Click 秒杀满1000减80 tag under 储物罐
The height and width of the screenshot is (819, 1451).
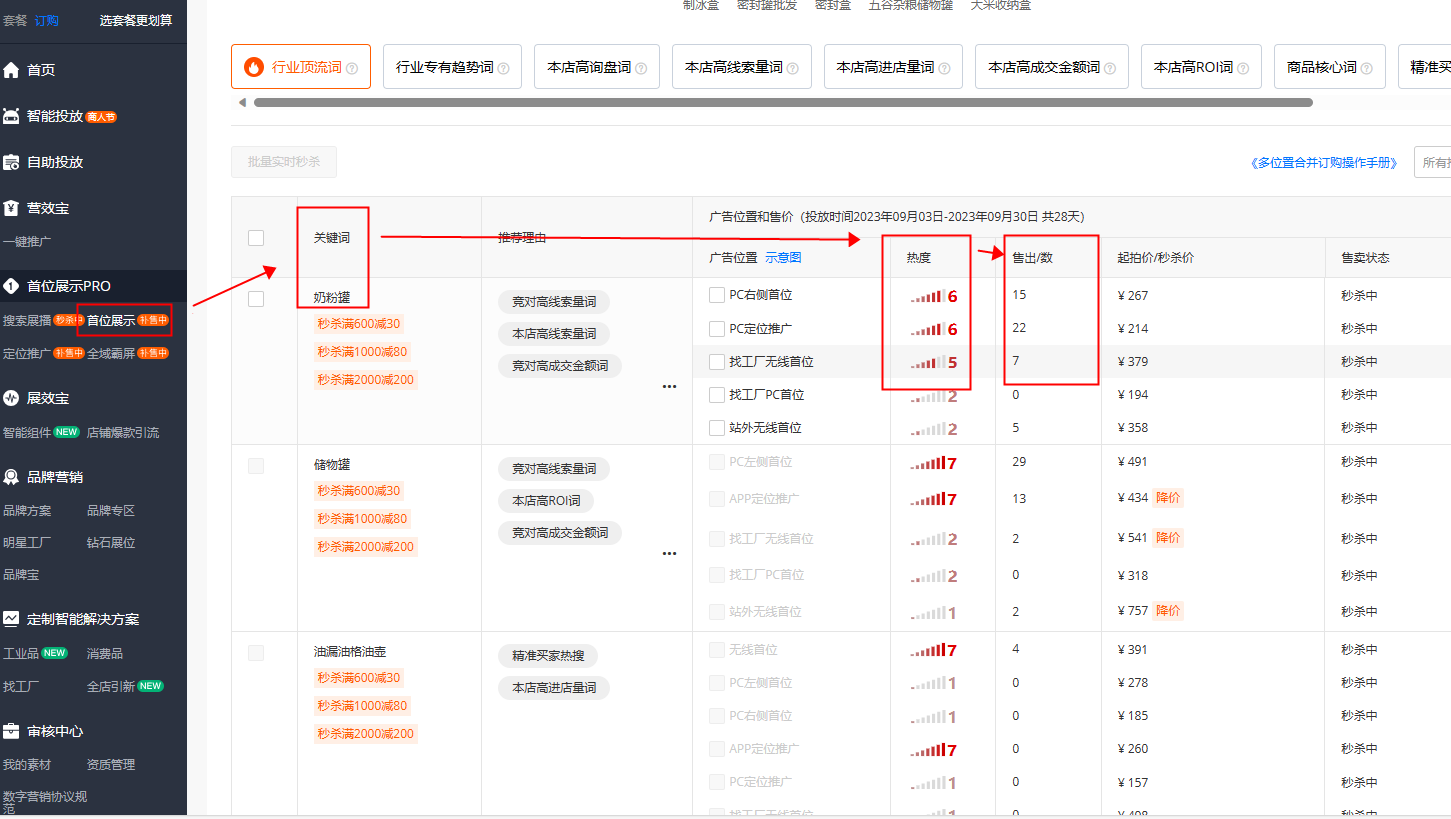click(362, 519)
